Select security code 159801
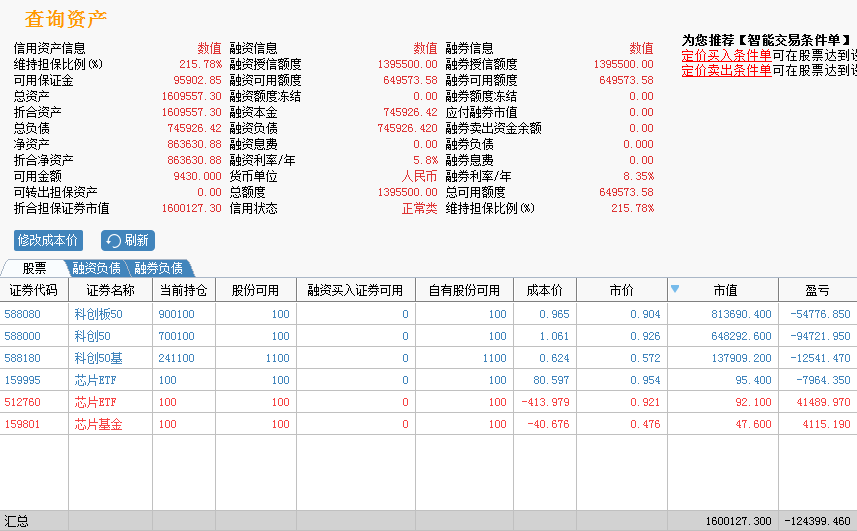The height and width of the screenshot is (531, 857). pyautogui.click(x=22, y=424)
